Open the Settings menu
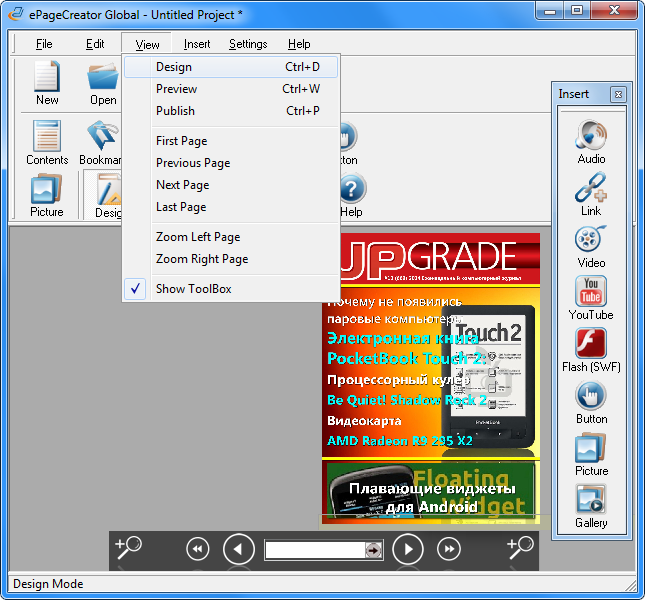This screenshot has width=645, height=600. 248,44
